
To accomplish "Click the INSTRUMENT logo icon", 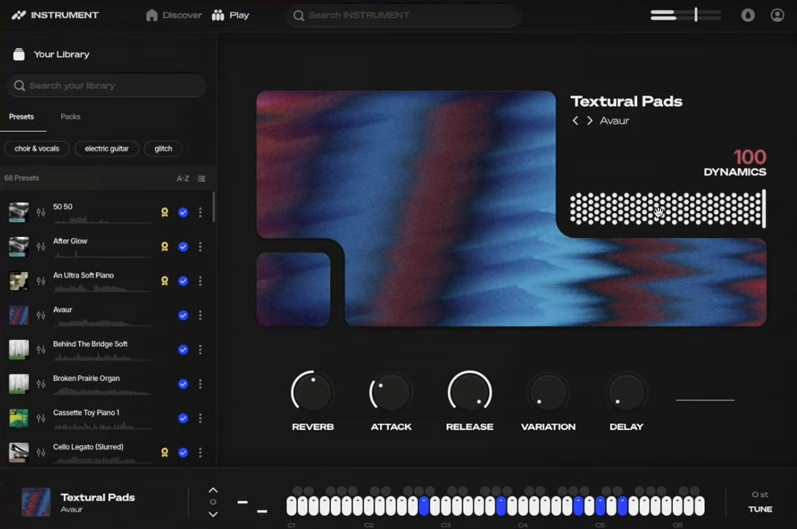I will pos(19,15).
